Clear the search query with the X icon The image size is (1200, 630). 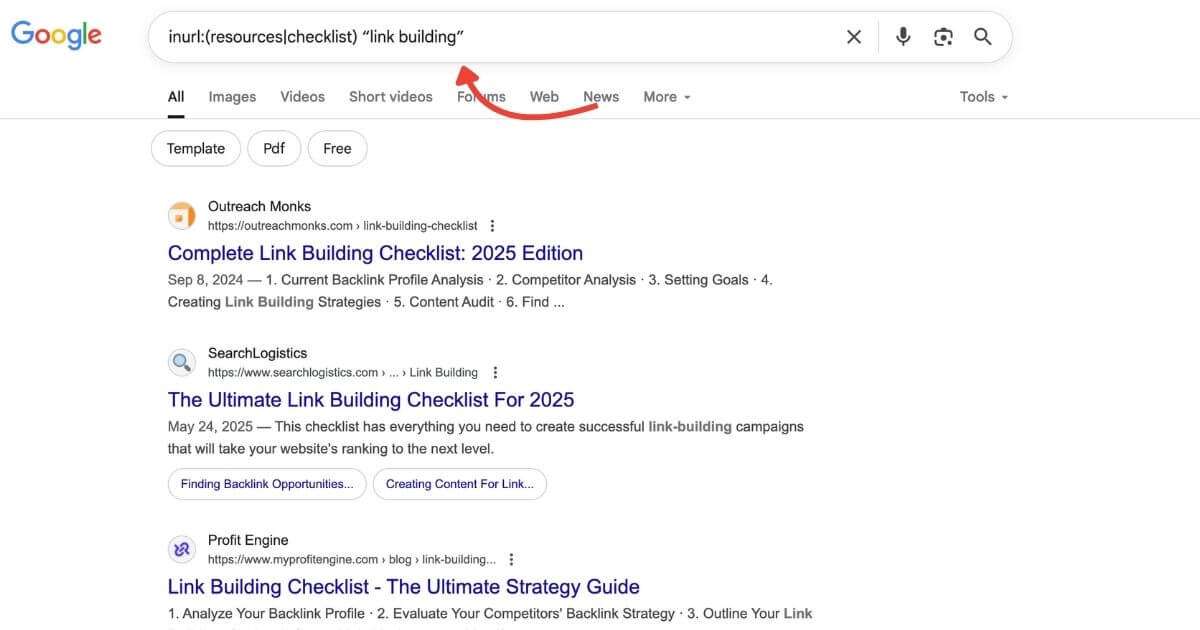(x=853, y=36)
